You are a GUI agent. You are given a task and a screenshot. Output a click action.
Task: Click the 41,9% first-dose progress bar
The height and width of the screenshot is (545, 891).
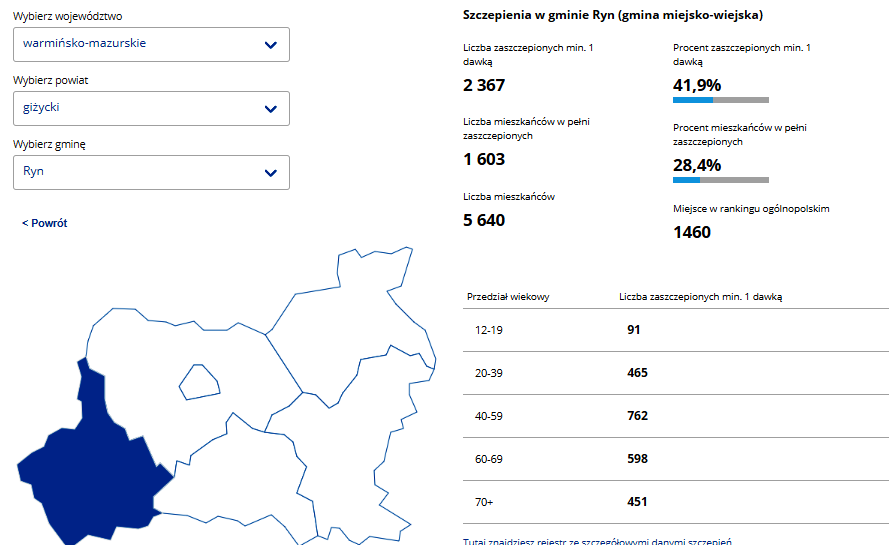coord(720,100)
